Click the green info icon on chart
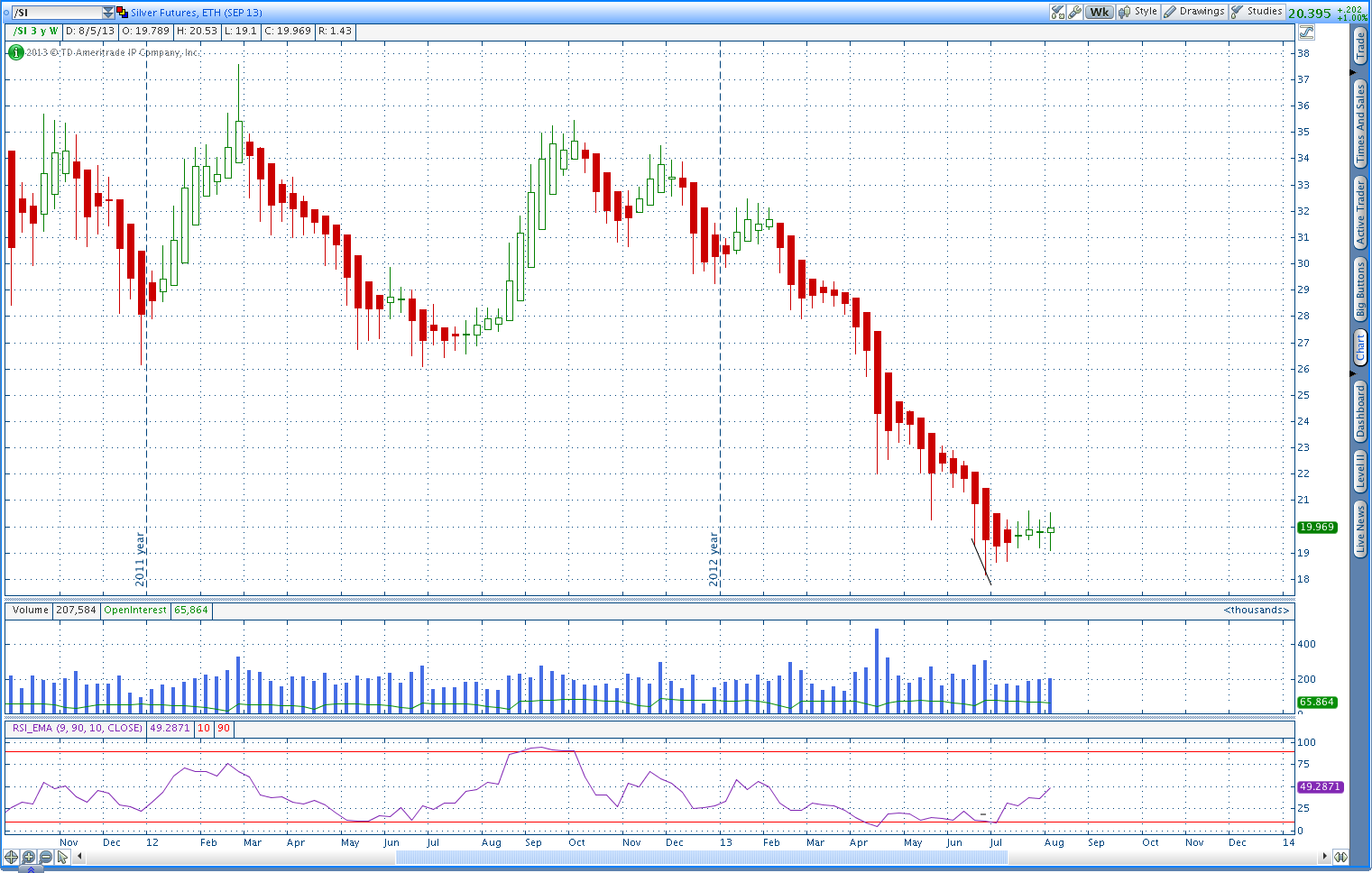Viewport: 1372px width, 873px height. pyautogui.click(x=16, y=52)
